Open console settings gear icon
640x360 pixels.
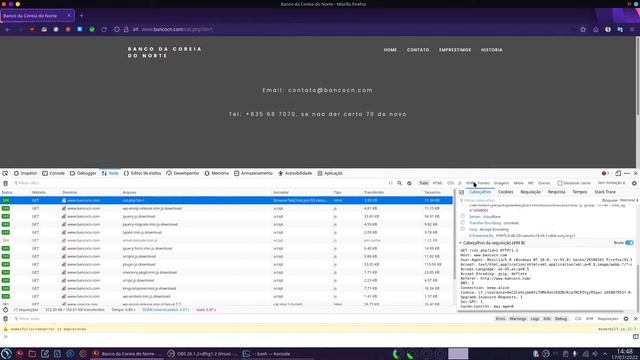(626, 319)
